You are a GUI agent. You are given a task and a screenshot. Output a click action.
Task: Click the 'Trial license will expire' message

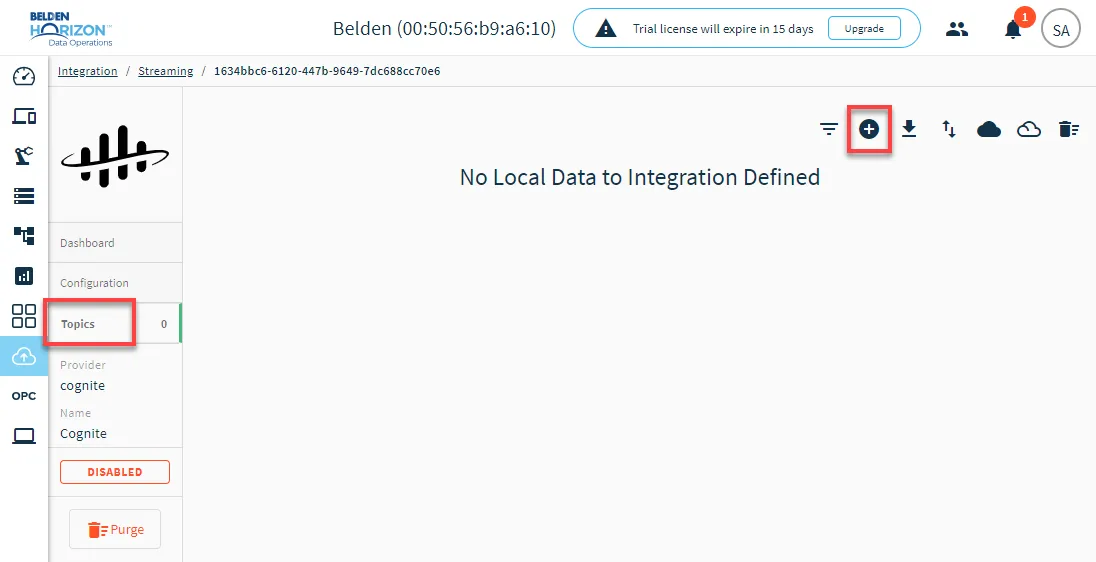(x=723, y=29)
